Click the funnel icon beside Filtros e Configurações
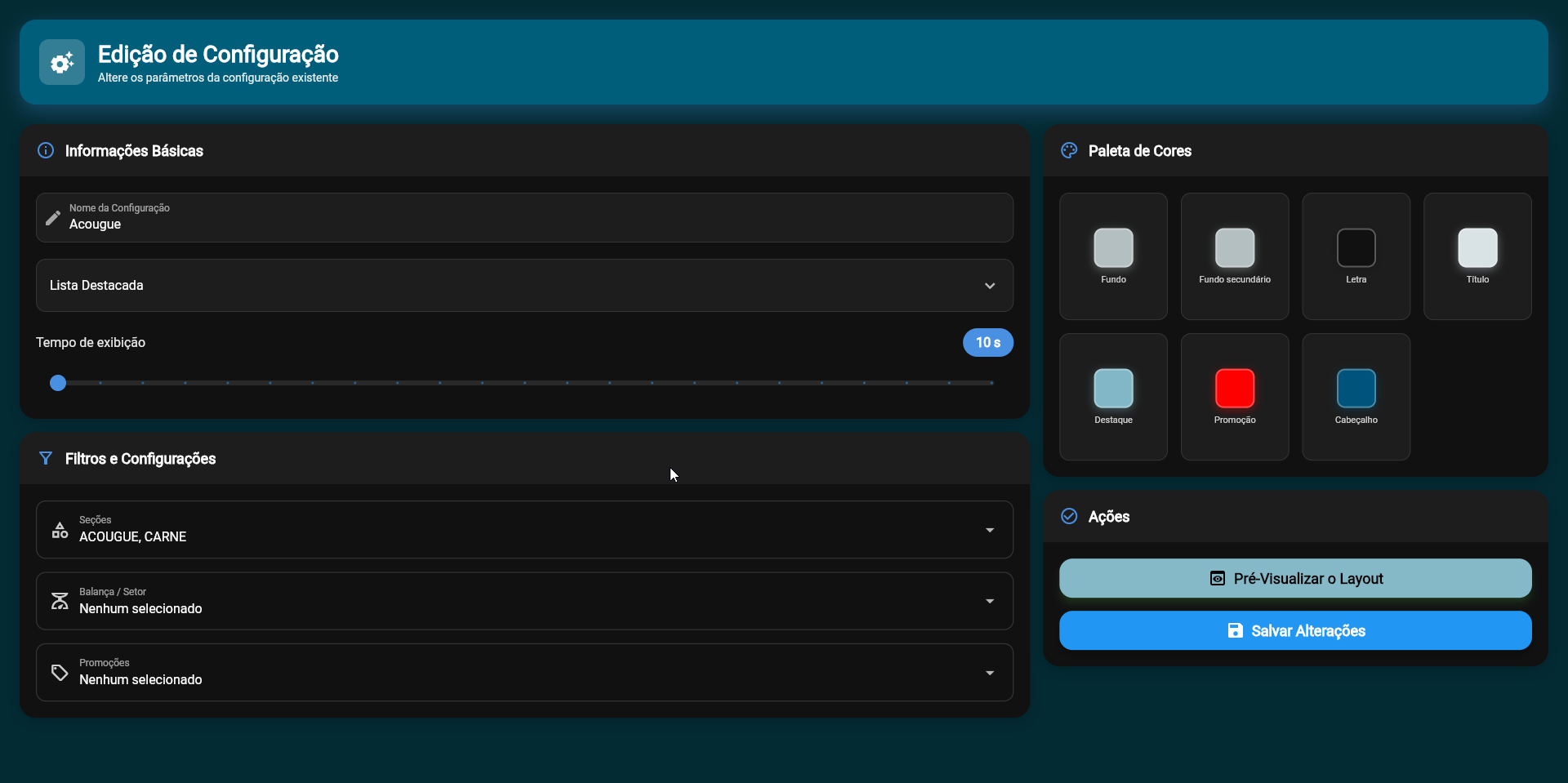 pyautogui.click(x=46, y=458)
